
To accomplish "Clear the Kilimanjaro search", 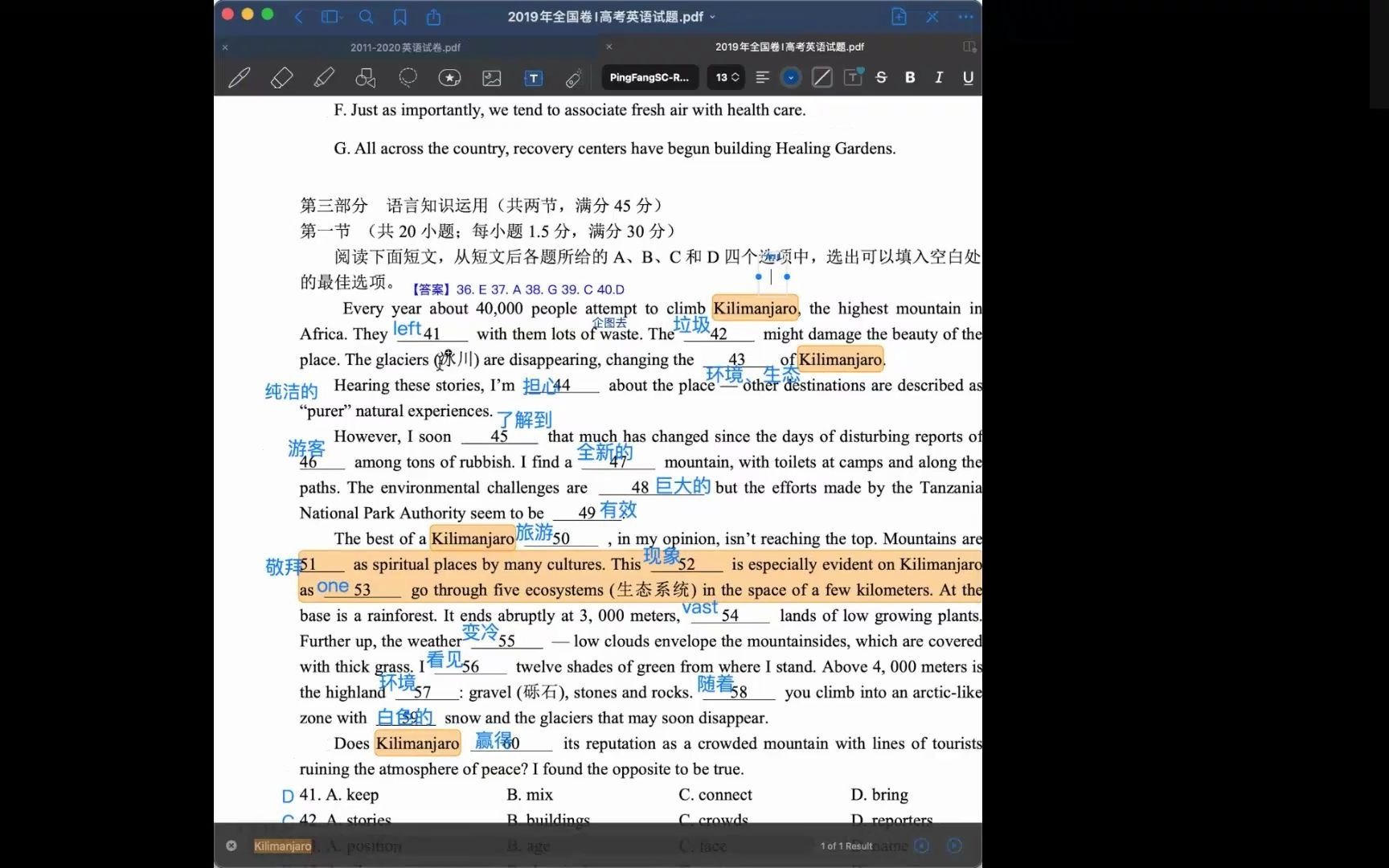I will point(231,845).
